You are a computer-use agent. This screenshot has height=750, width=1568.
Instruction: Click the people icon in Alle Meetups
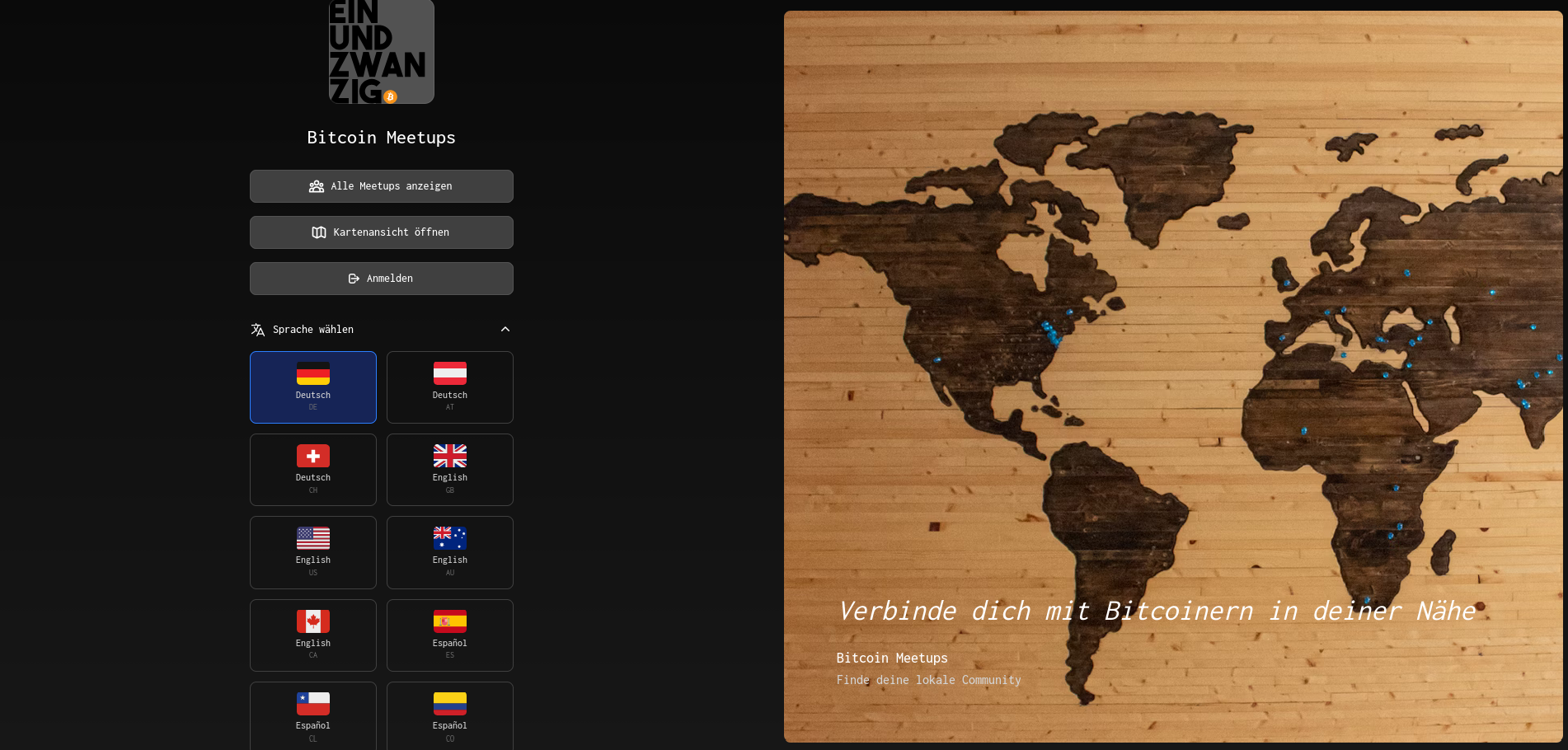(317, 186)
